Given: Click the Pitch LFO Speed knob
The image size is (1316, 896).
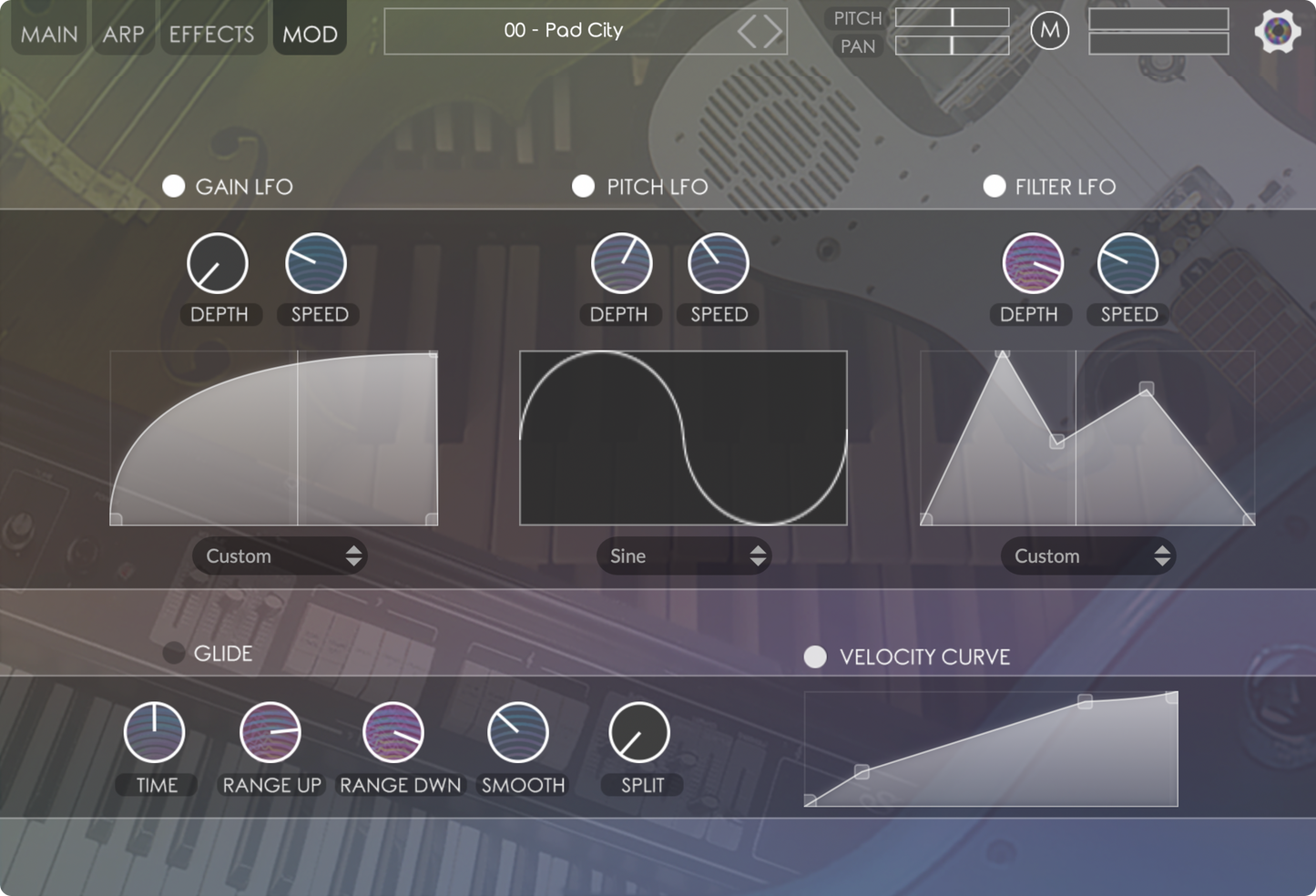Looking at the screenshot, I should [718, 264].
